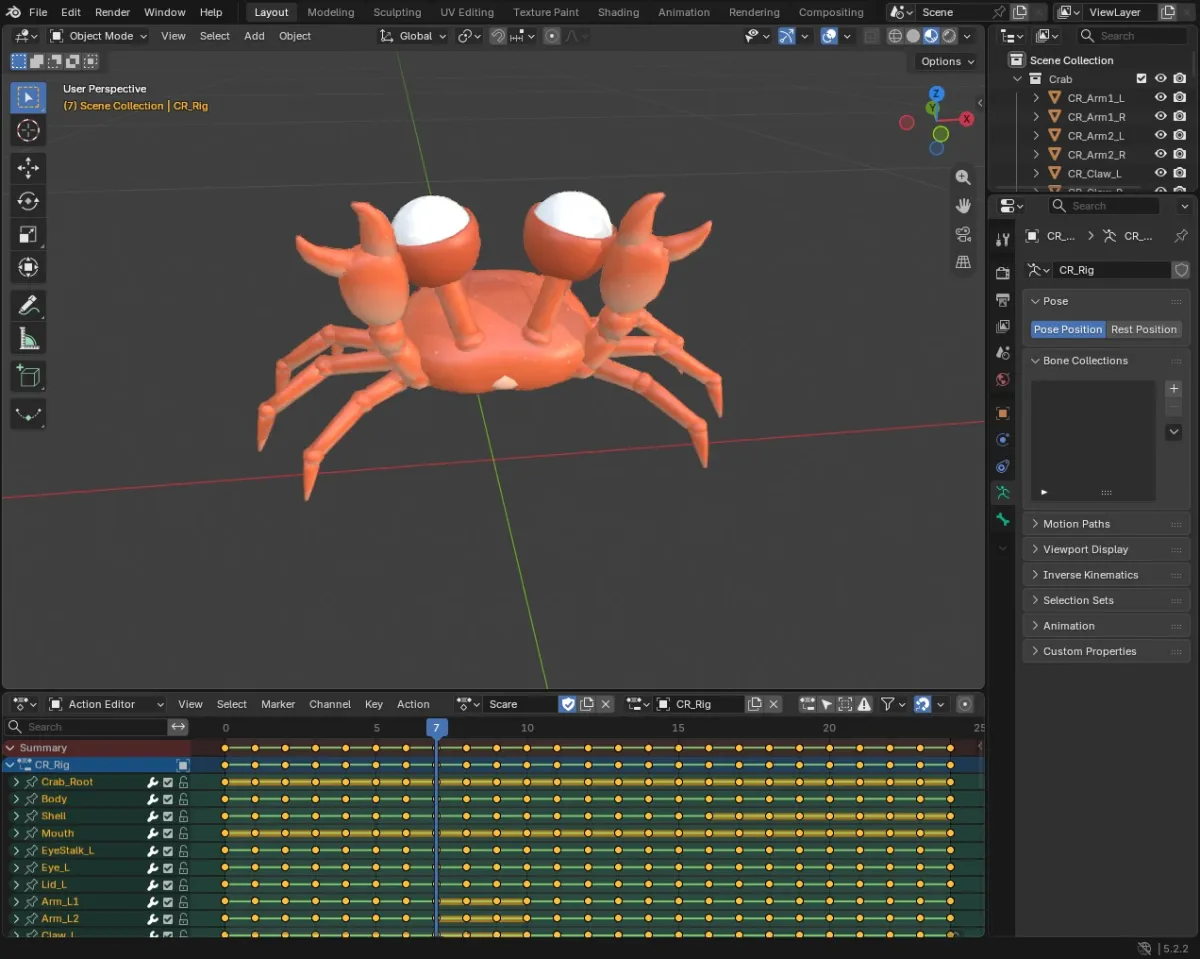The height and width of the screenshot is (959, 1200).
Task: Uncheck mute checkbox on Mouth channel
Action: click(168, 834)
